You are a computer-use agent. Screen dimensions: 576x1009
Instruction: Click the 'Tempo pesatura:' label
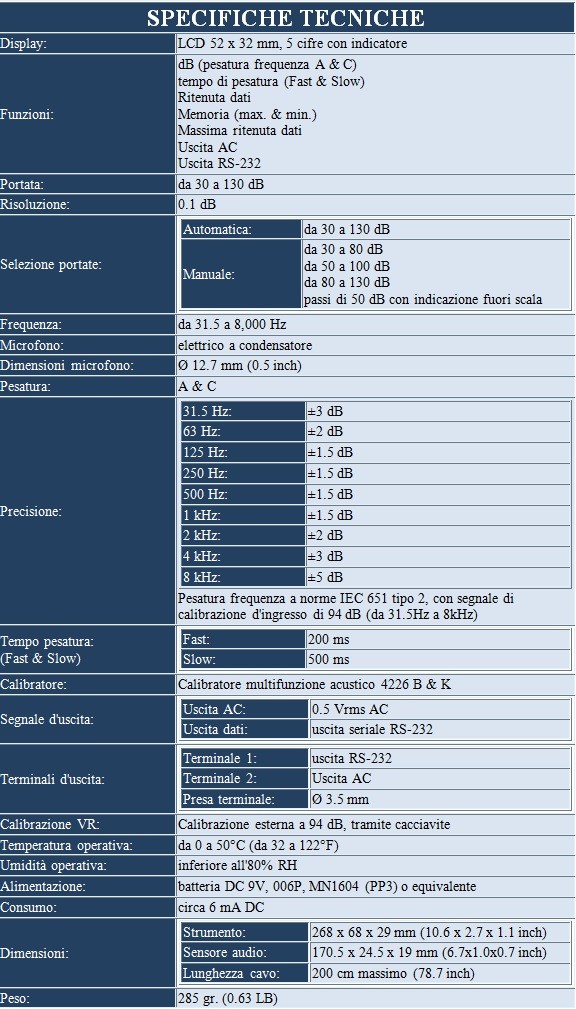[48, 641]
